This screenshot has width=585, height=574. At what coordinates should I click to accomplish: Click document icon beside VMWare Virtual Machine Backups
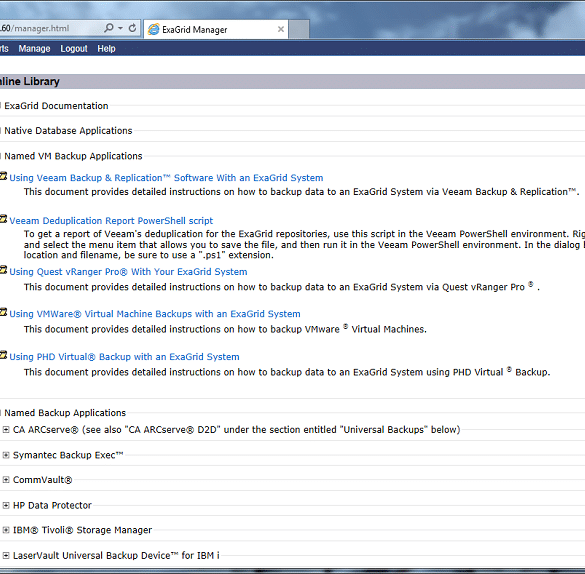tap(3, 313)
